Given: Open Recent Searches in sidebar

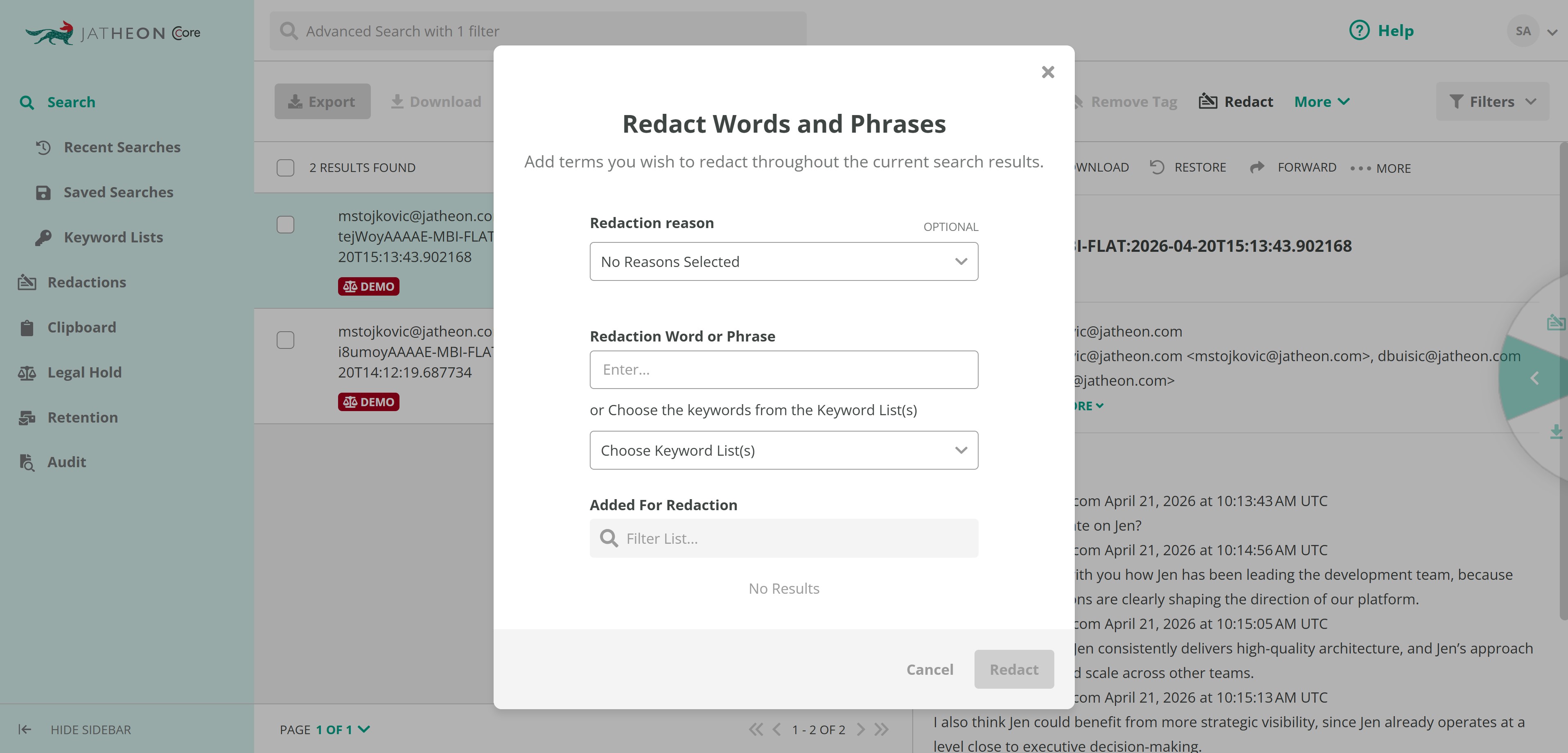Looking at the screenshot, I should point(122,147).
